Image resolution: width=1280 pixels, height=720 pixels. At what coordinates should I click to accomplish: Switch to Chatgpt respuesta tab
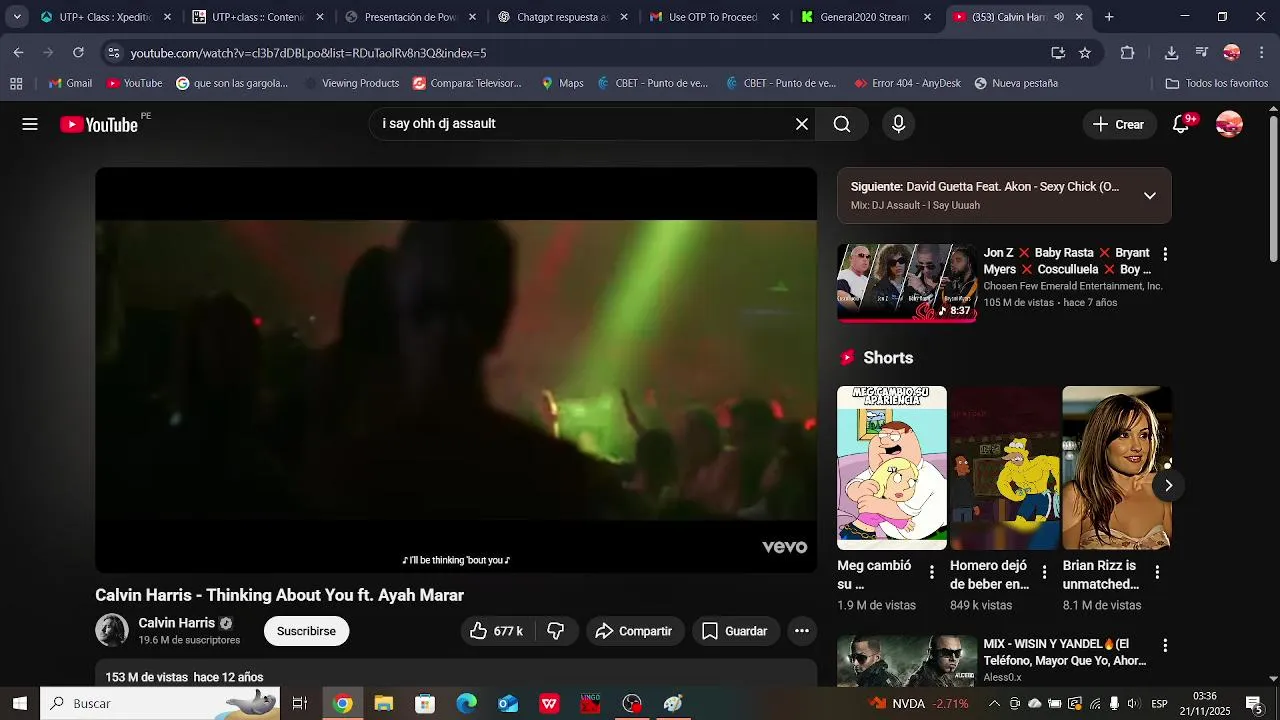point(562,17)
